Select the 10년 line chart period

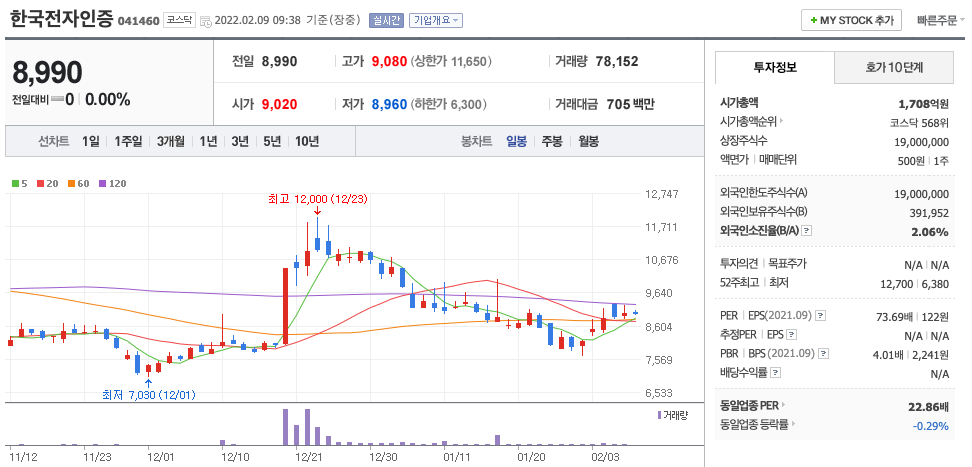[x=307, y=141]
